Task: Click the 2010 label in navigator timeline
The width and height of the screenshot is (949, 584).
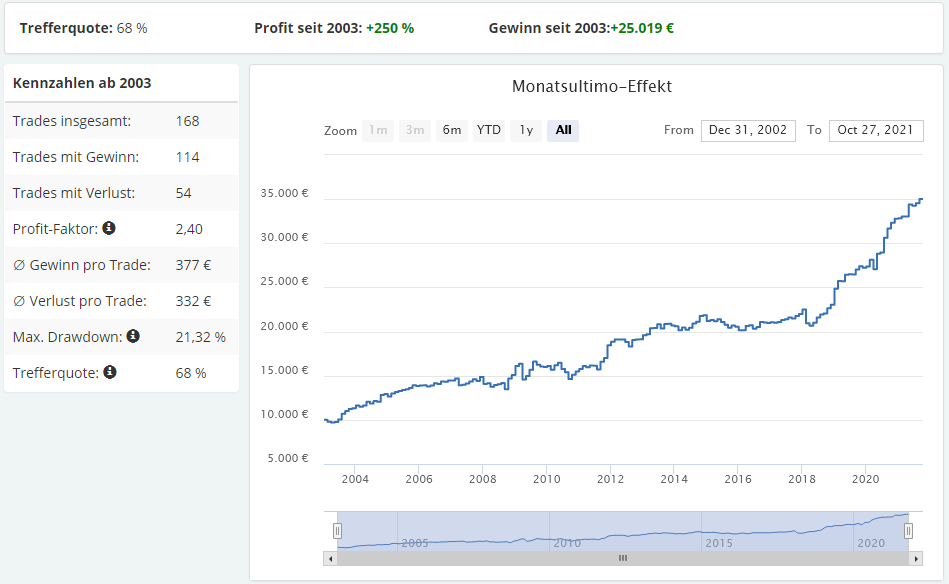Action: 567,543
